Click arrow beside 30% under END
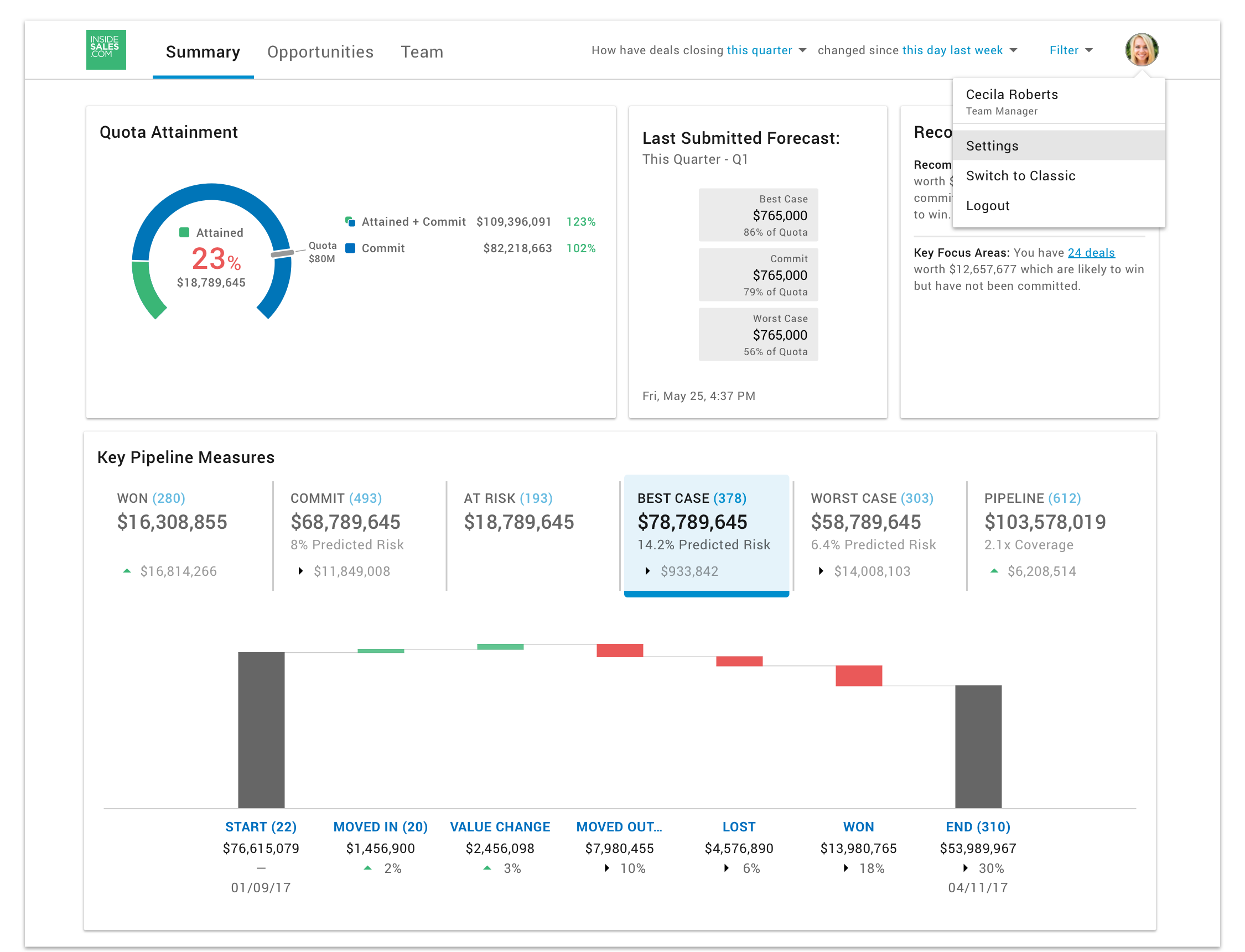Image resolution: width=1245 pixels, height=952 pixels. tap(966, 868)
